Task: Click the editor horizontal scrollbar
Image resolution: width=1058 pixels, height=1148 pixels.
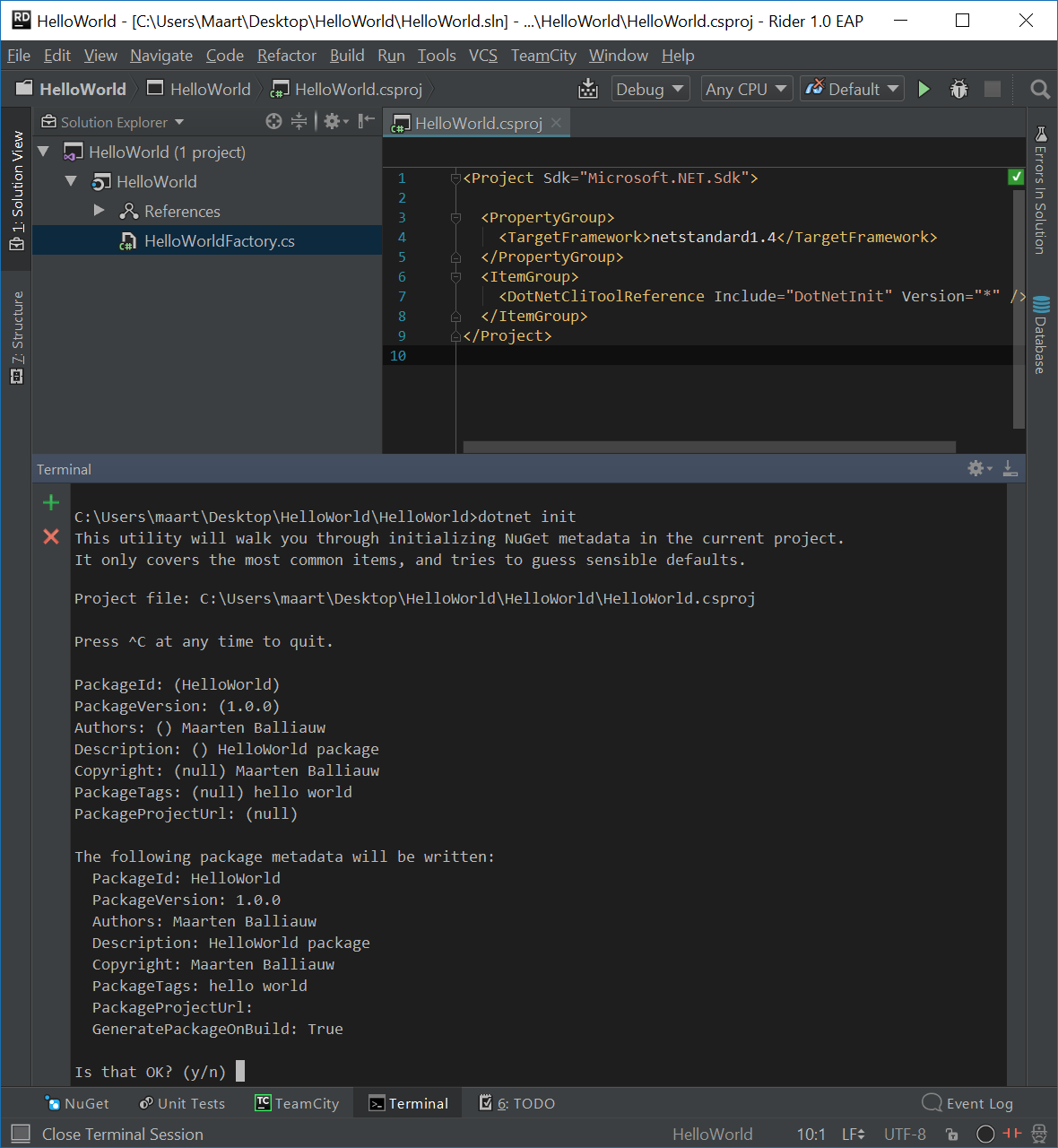Action: point(709,447)
